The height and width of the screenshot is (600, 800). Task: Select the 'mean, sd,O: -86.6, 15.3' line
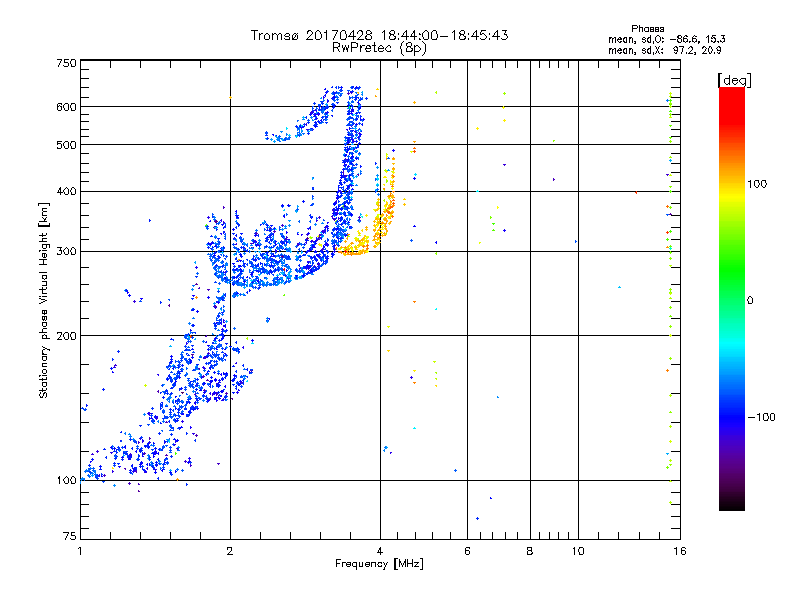coord(666,39)
